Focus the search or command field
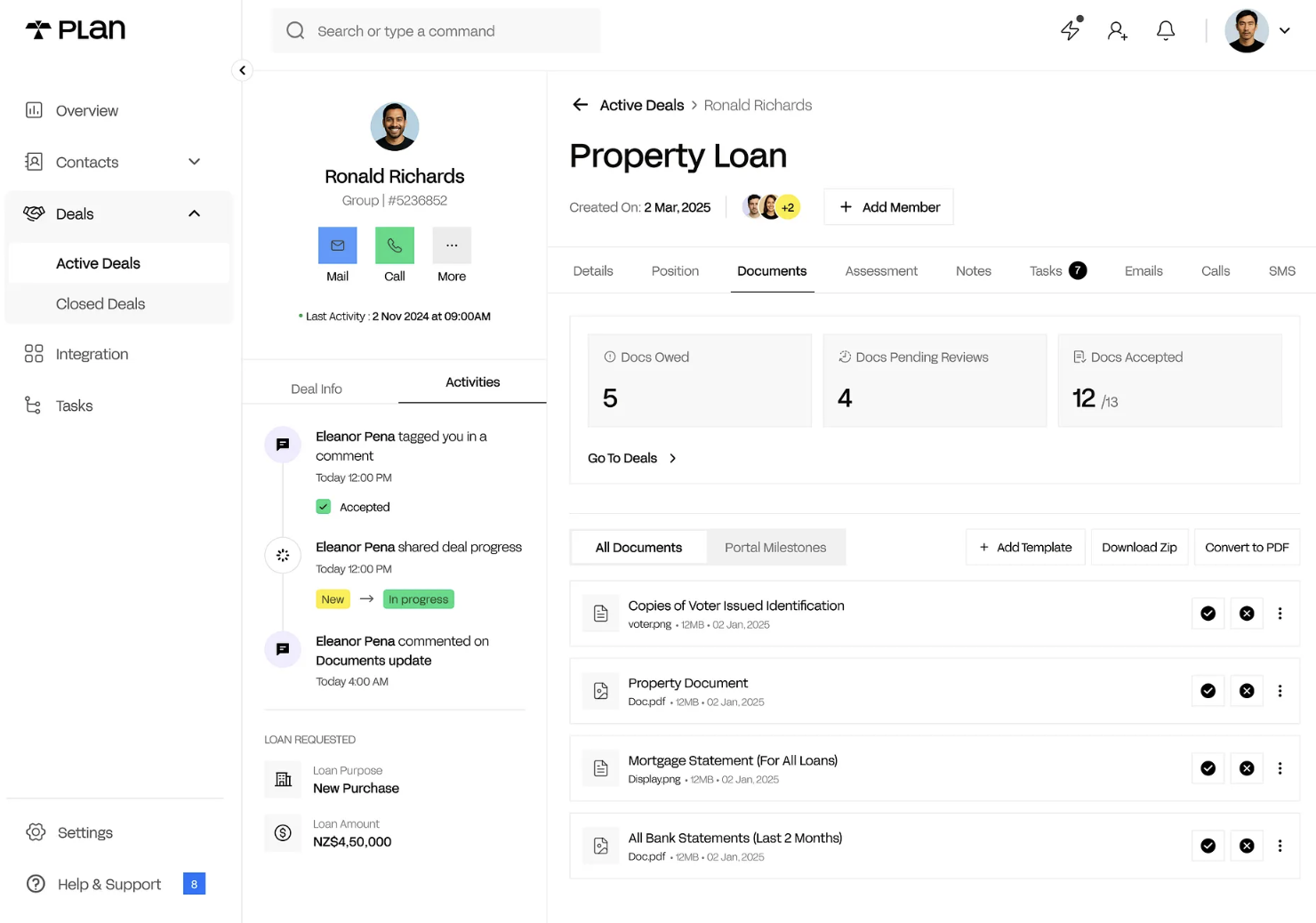This screenshot has width=1316, height=923. (436, 31)
